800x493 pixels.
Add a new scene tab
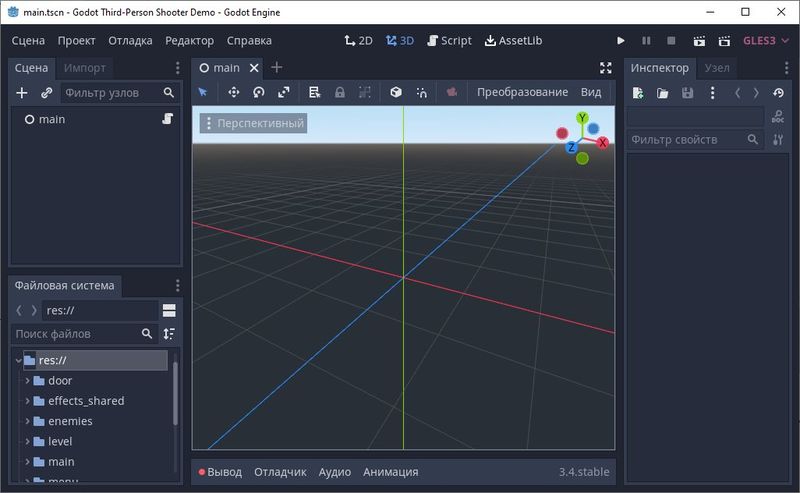pos(277,67)
